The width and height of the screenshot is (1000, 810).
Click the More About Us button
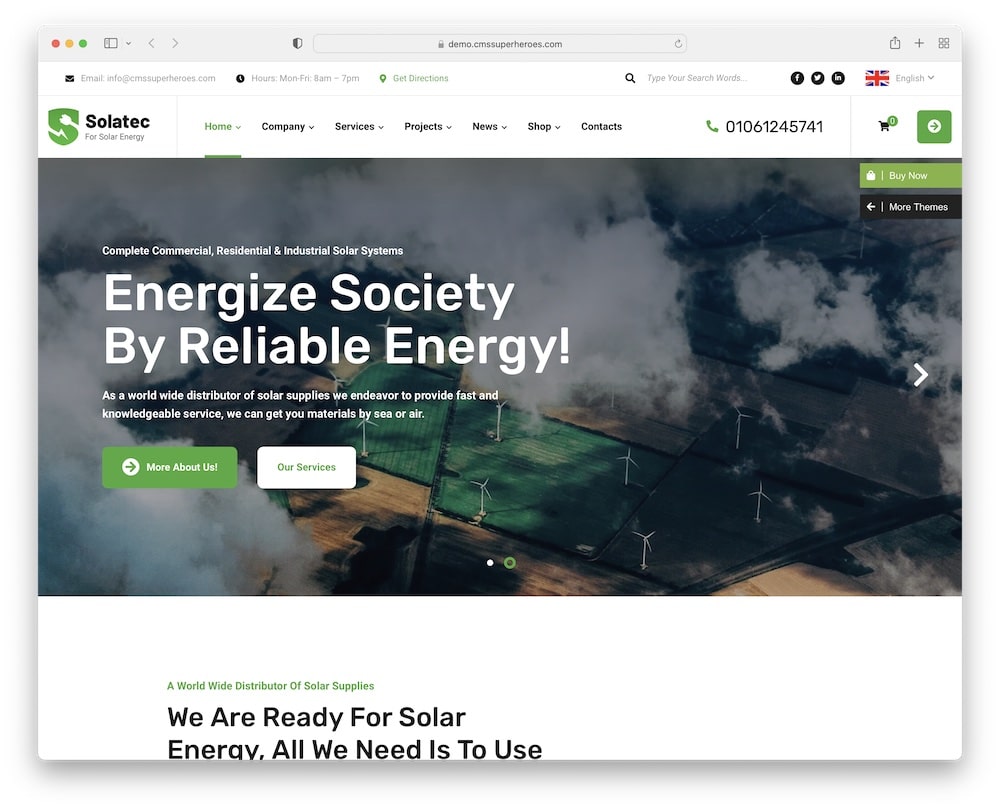point(170,468)
